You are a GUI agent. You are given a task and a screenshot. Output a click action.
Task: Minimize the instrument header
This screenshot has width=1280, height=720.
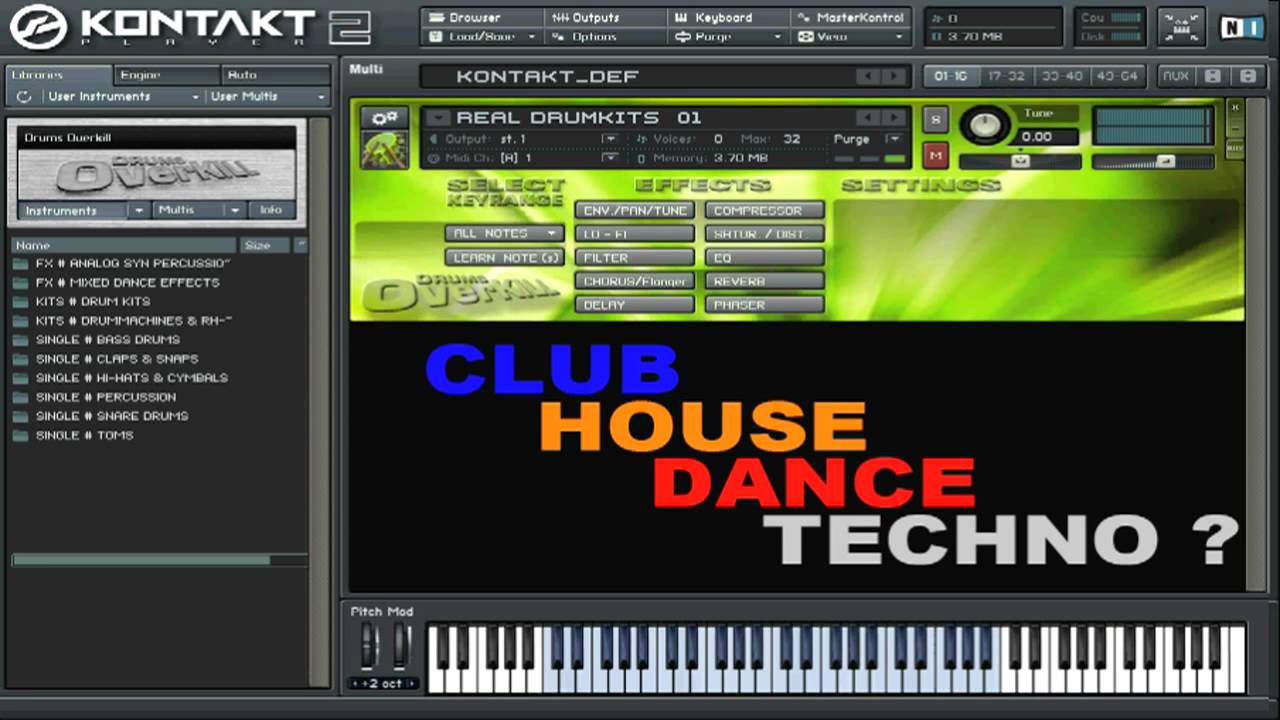pyautogui.click(x=1235, y=126)
